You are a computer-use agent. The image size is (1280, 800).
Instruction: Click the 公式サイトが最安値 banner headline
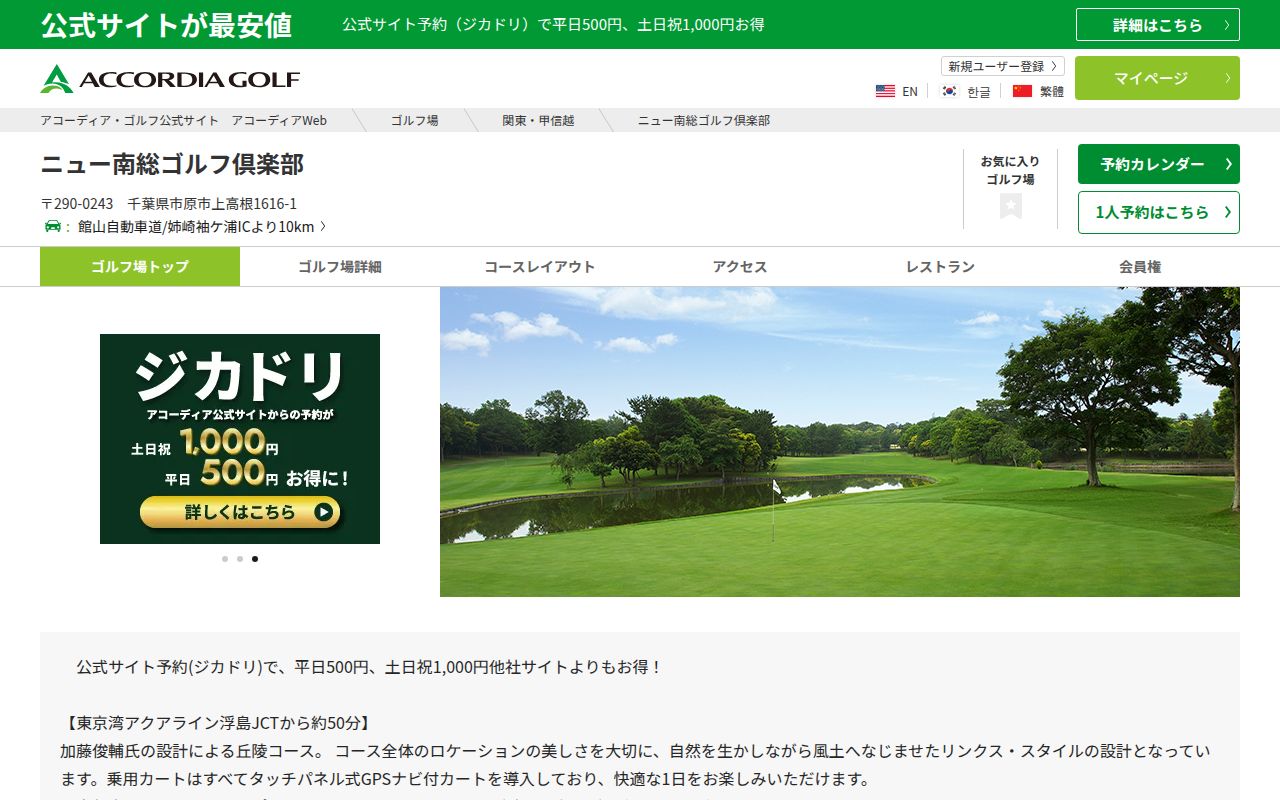[166, 25]
